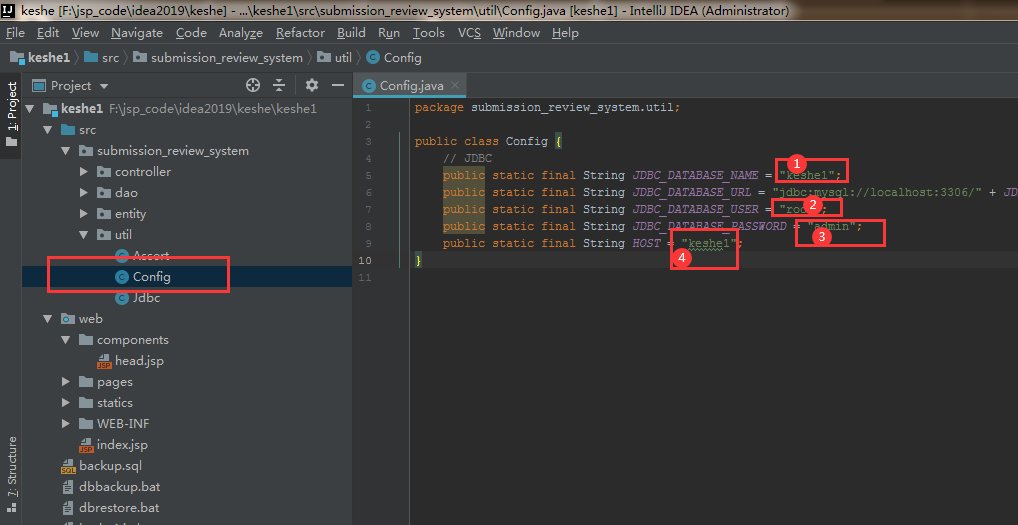
Task: Open the Help menu
Action: click(565, 32)
